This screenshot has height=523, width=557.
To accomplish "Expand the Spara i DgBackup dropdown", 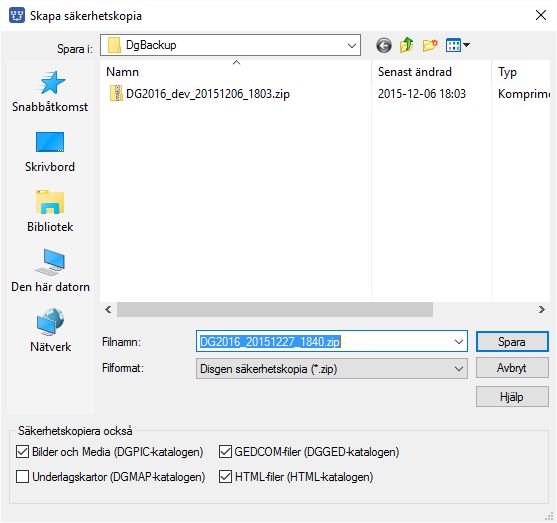I will [352, 45].
